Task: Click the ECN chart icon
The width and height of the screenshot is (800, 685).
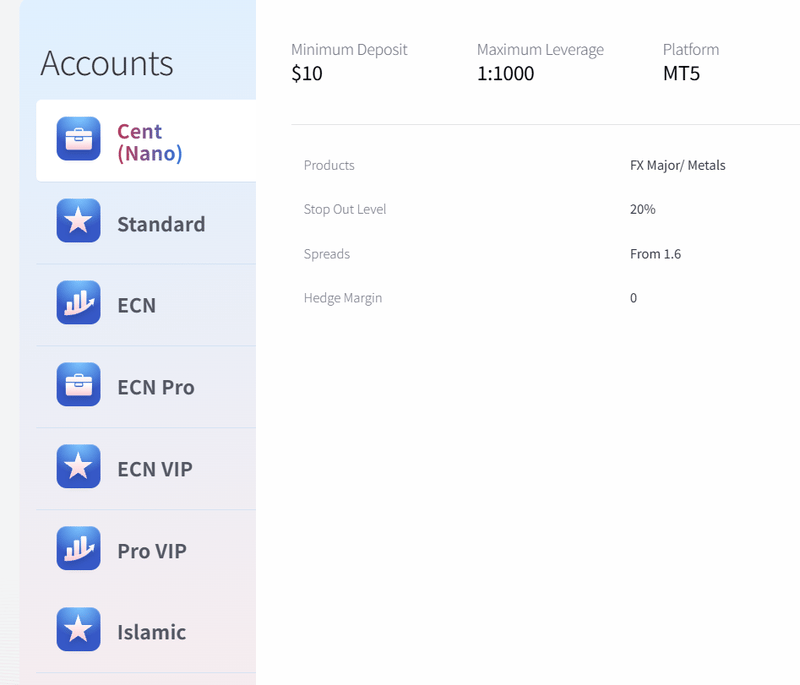Action: pyautogui.click(x=79, y=302)
